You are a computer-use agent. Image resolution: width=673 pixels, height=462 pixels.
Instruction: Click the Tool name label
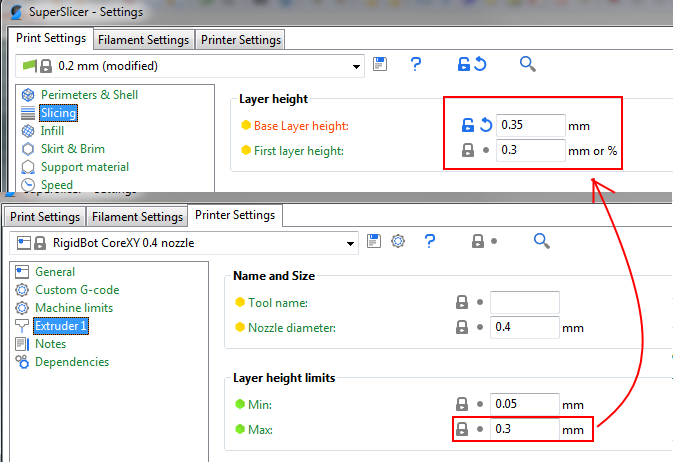pos(278,303)
